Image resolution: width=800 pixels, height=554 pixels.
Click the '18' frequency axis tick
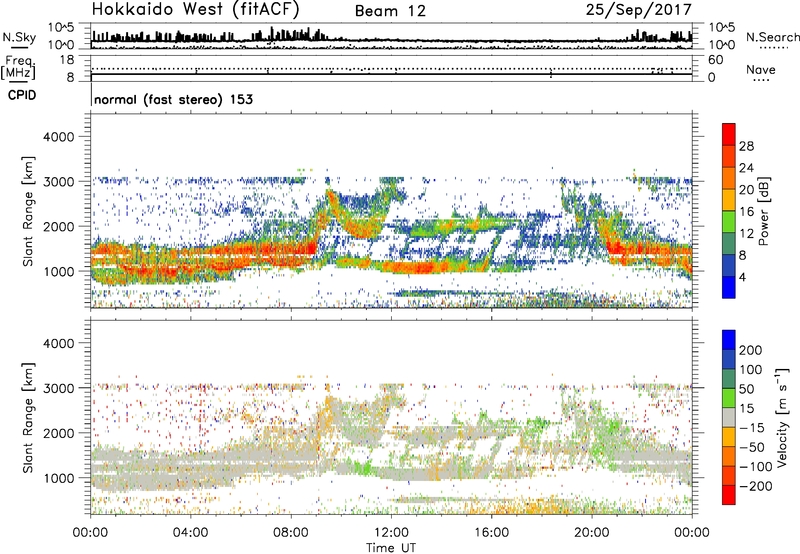click(66, 60)
